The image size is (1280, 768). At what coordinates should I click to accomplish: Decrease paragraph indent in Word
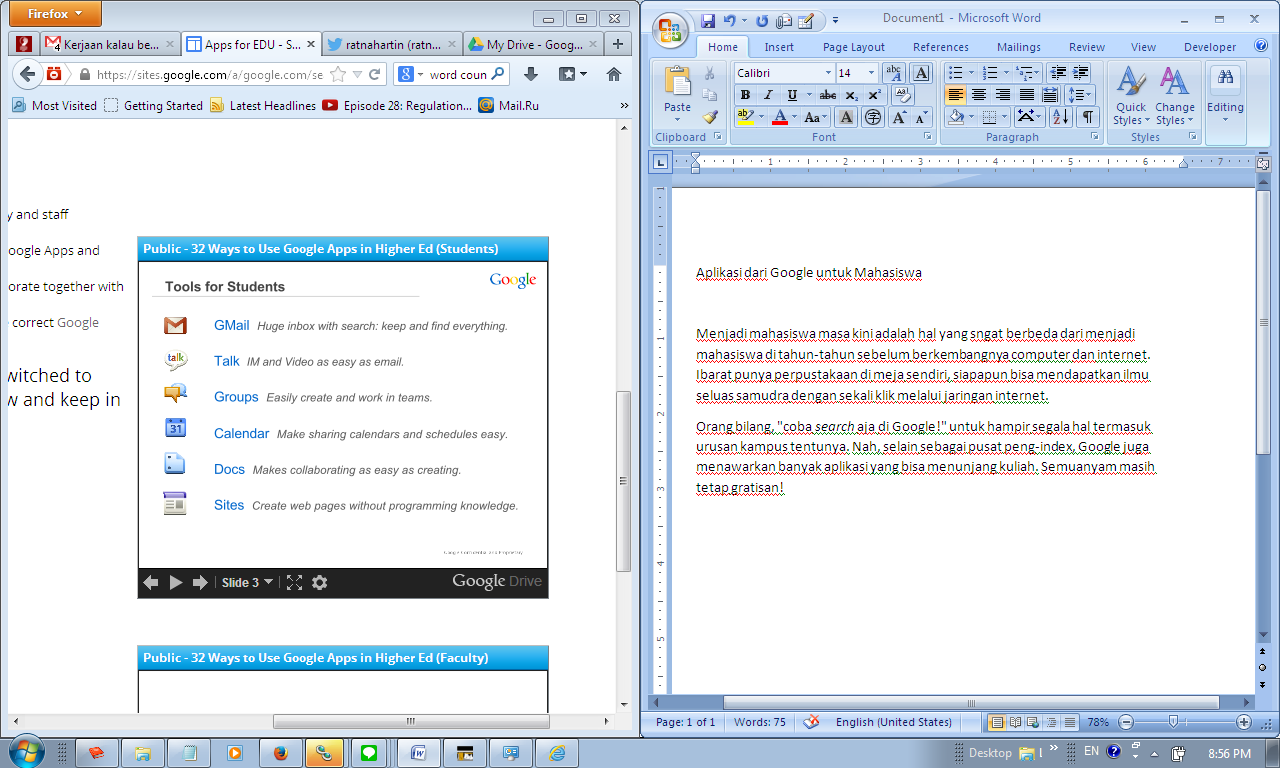click(x=1057, y=73)
